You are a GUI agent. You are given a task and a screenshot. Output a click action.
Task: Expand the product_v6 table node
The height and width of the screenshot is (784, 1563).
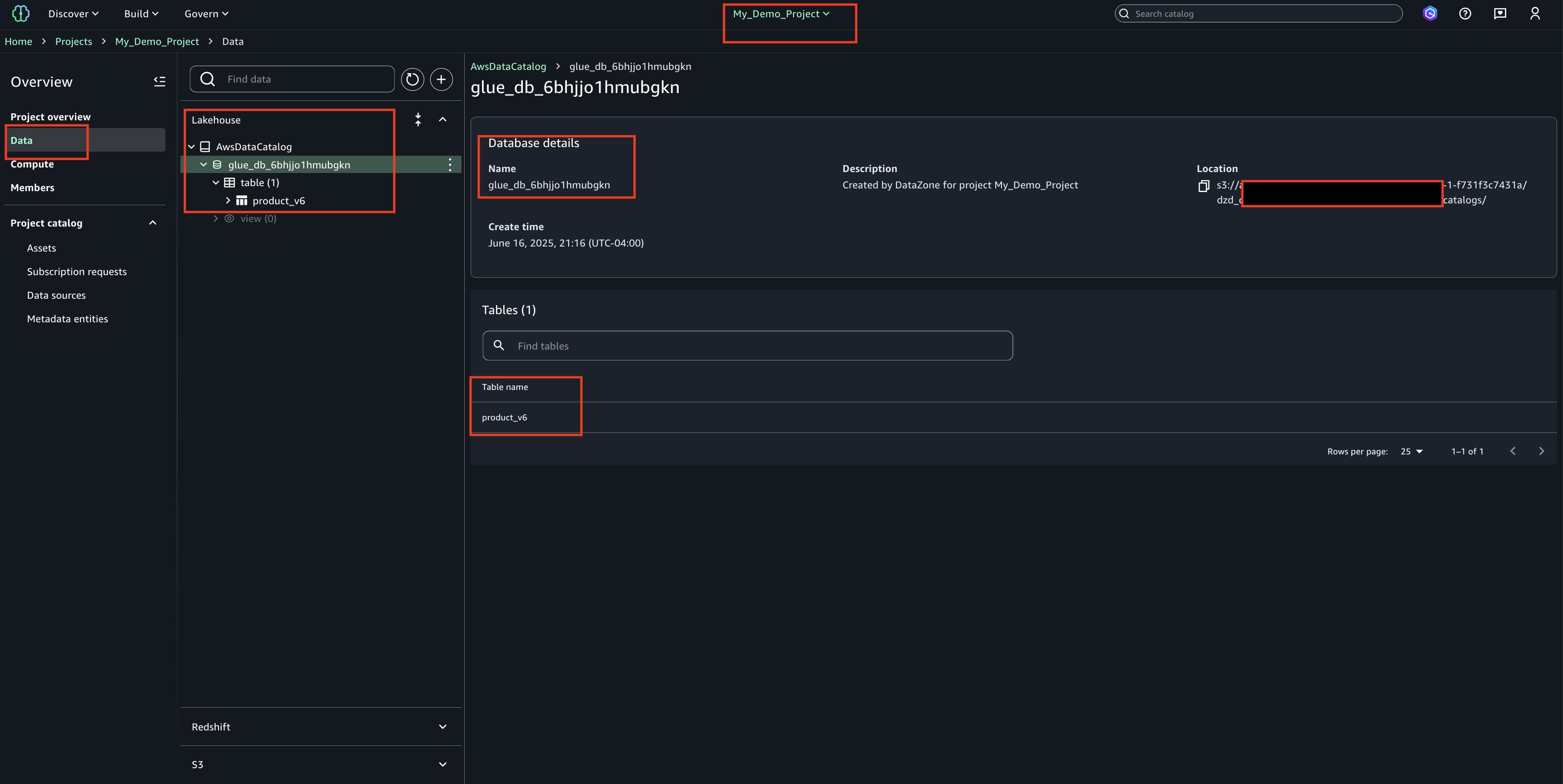228,201
